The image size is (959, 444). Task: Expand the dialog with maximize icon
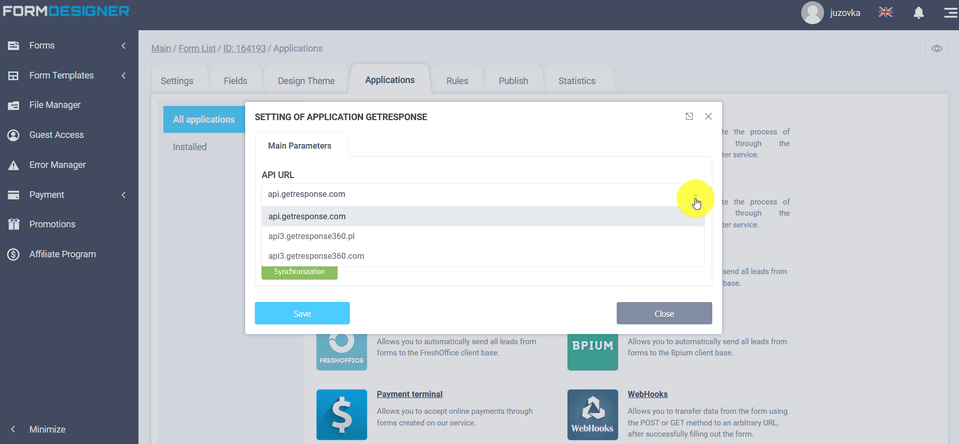point(689,116)
